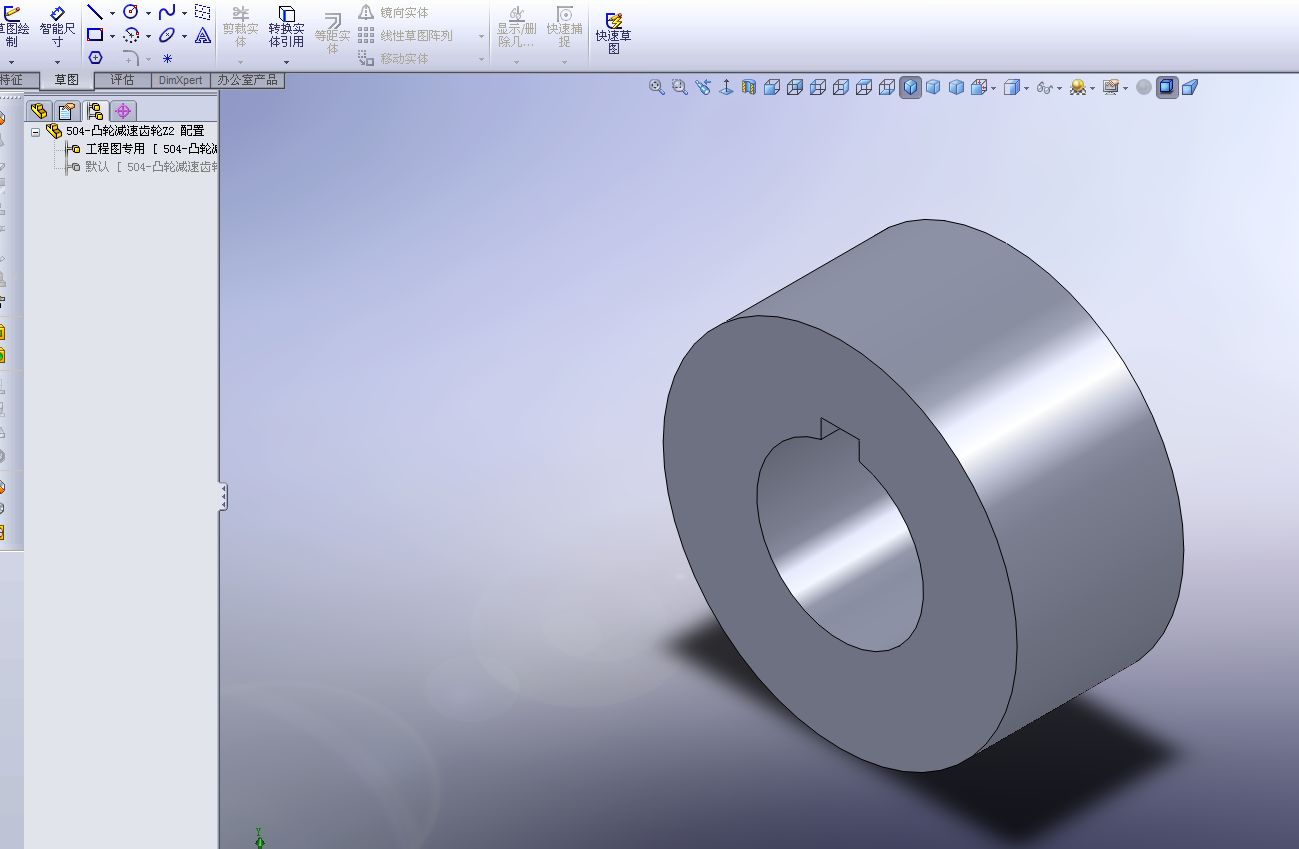
Task: Open the Line tool dropdown arrow
Action: 112,13
